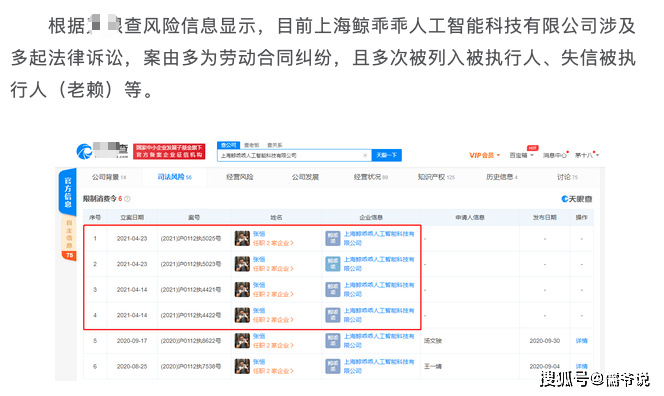
Task: Clear the search box with the X icon
Action: click(365, 155)
